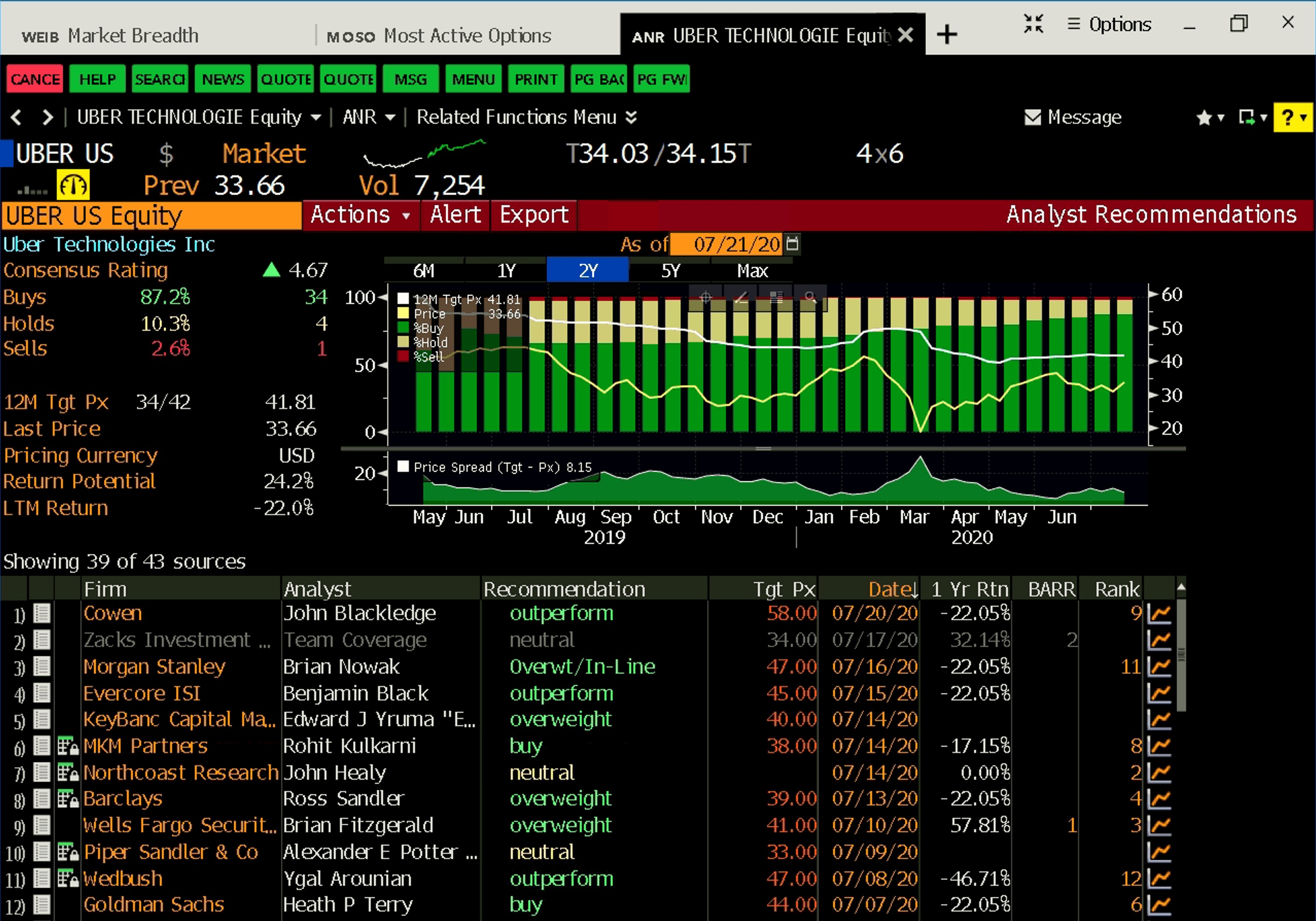Image resolution: width=1316 pixels, height=921 pixels.
Task: Toggle the %Buy legend series swatch
Action: coord(403,328)
